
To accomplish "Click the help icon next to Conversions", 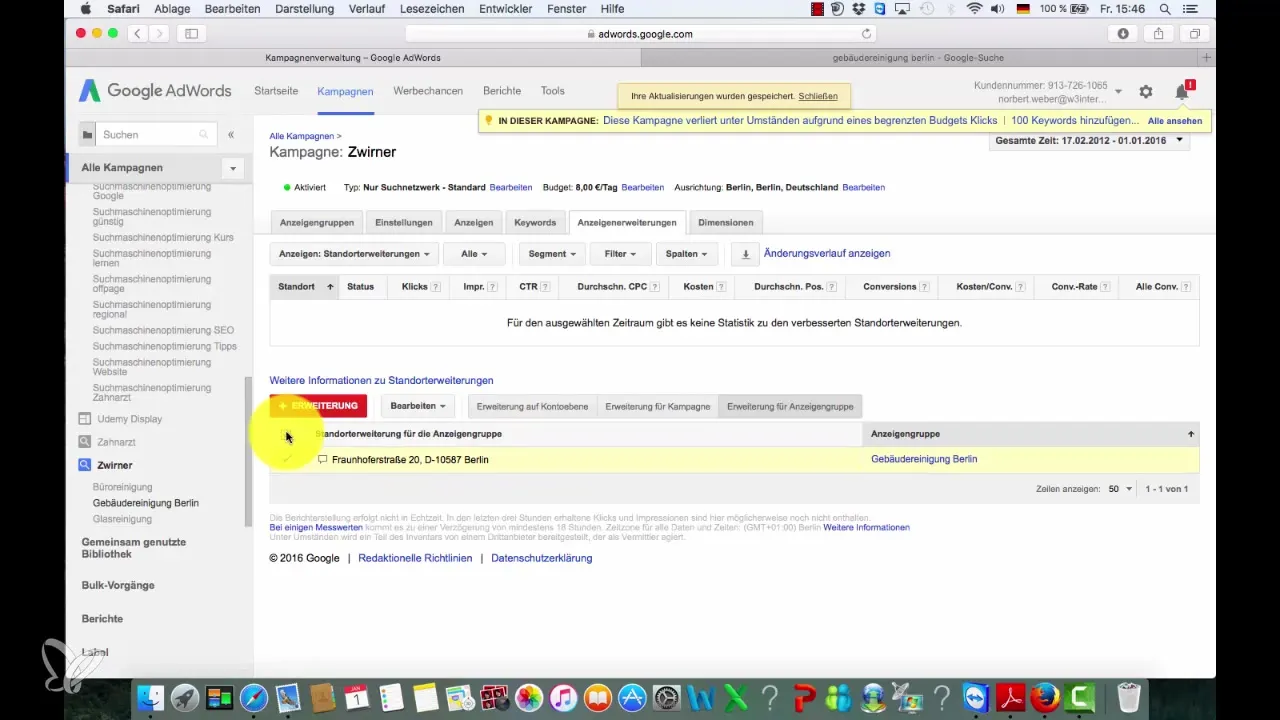I will pos(924,287).
